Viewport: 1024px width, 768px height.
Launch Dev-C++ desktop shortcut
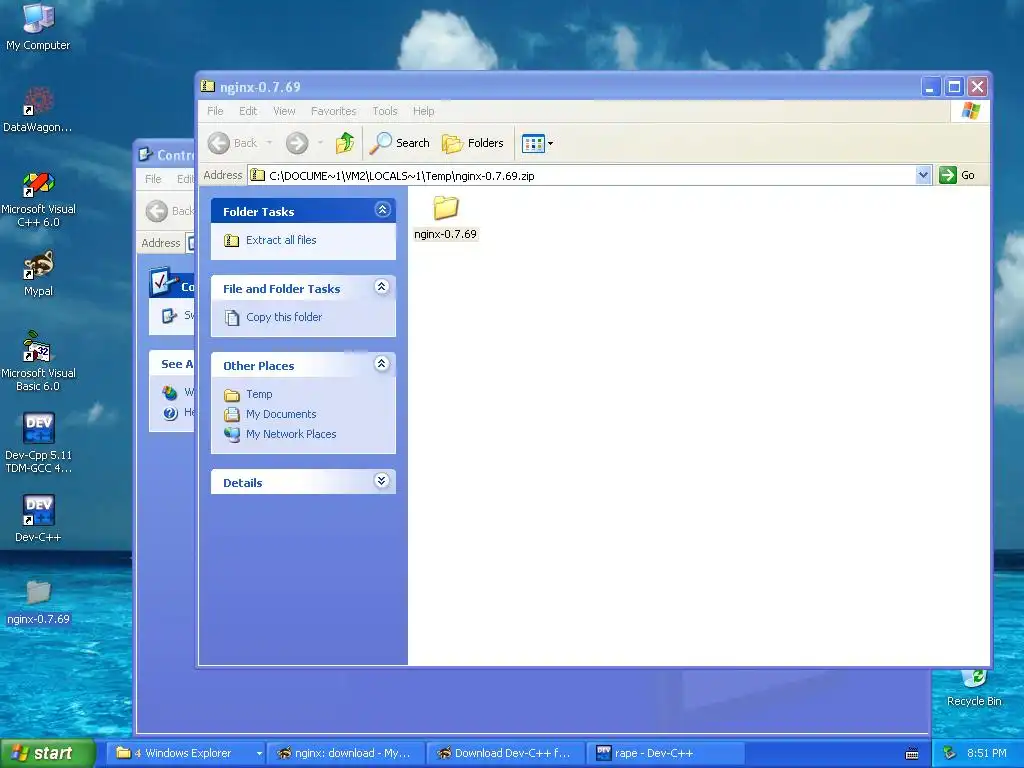pyautogui.click(x=38, y=519)
